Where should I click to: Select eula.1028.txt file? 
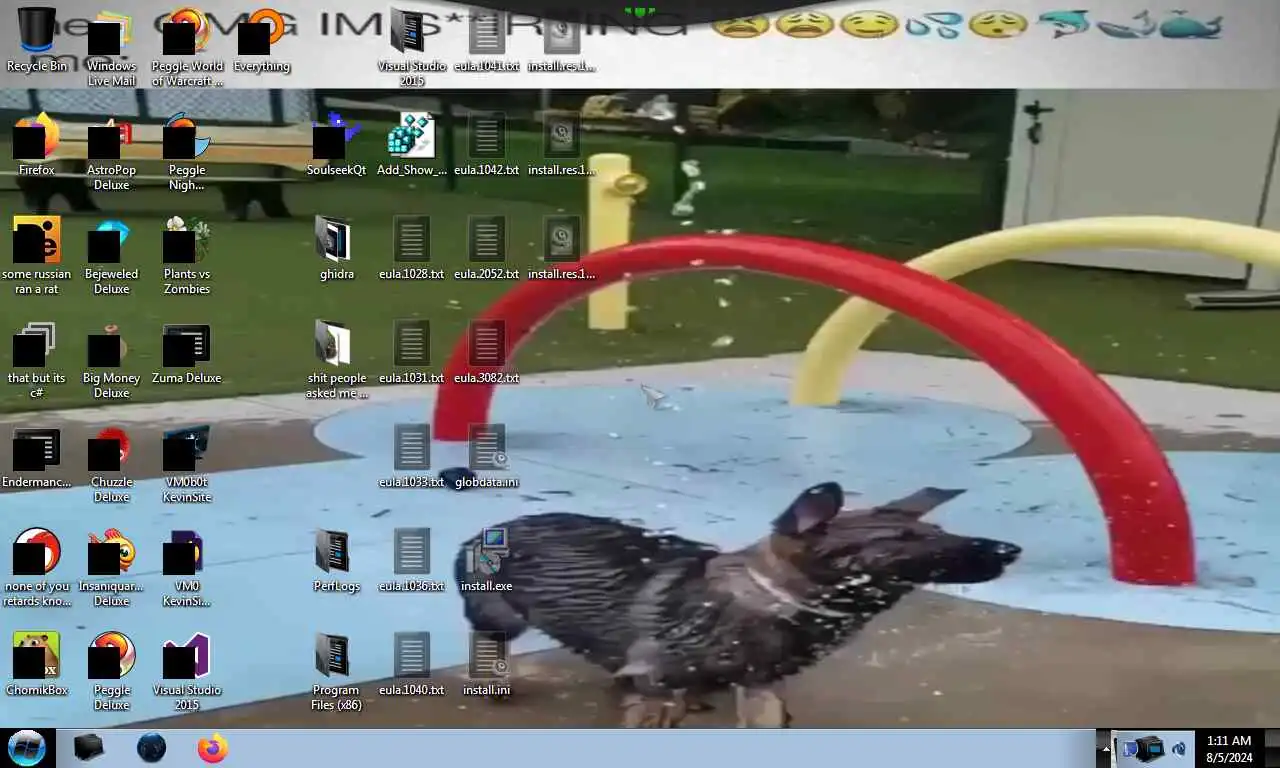(x=411, y=248)
